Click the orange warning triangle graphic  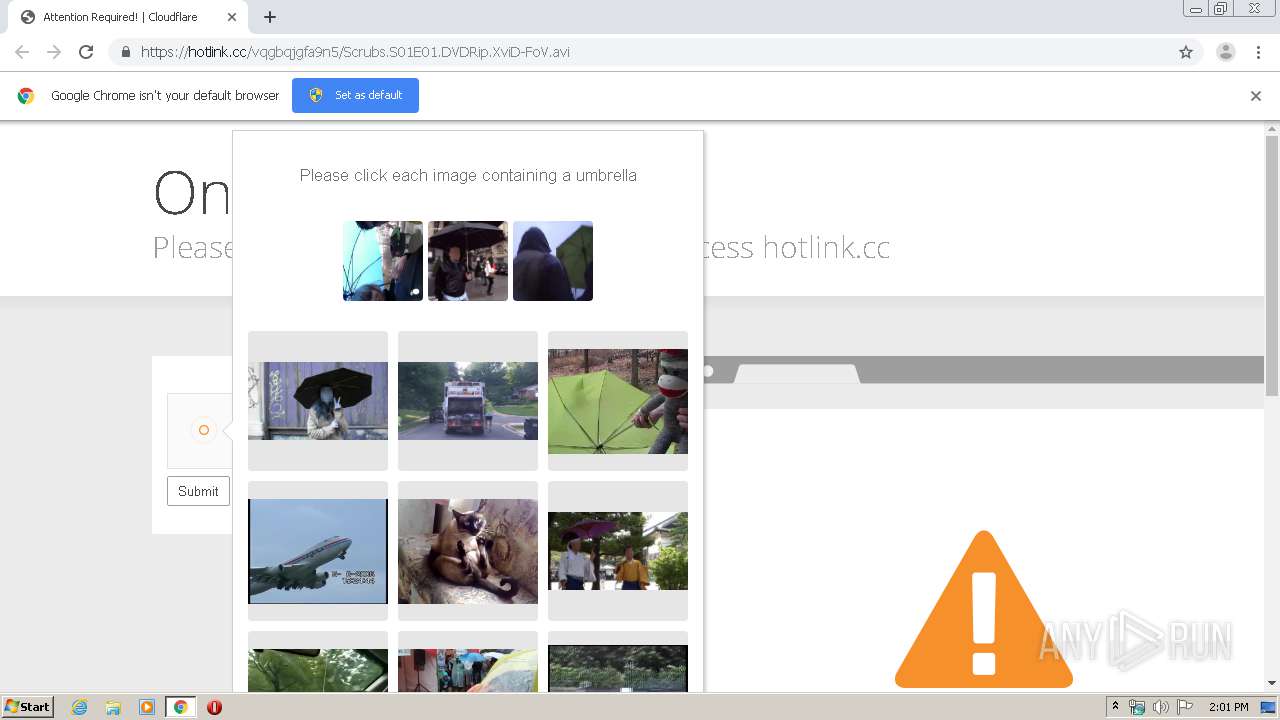tap(984, 609)
